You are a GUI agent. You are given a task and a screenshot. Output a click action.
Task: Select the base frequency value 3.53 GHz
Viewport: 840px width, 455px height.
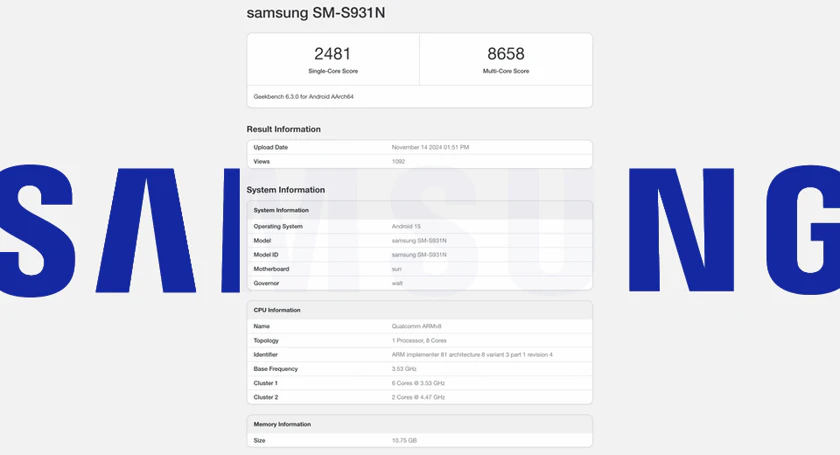404,369
